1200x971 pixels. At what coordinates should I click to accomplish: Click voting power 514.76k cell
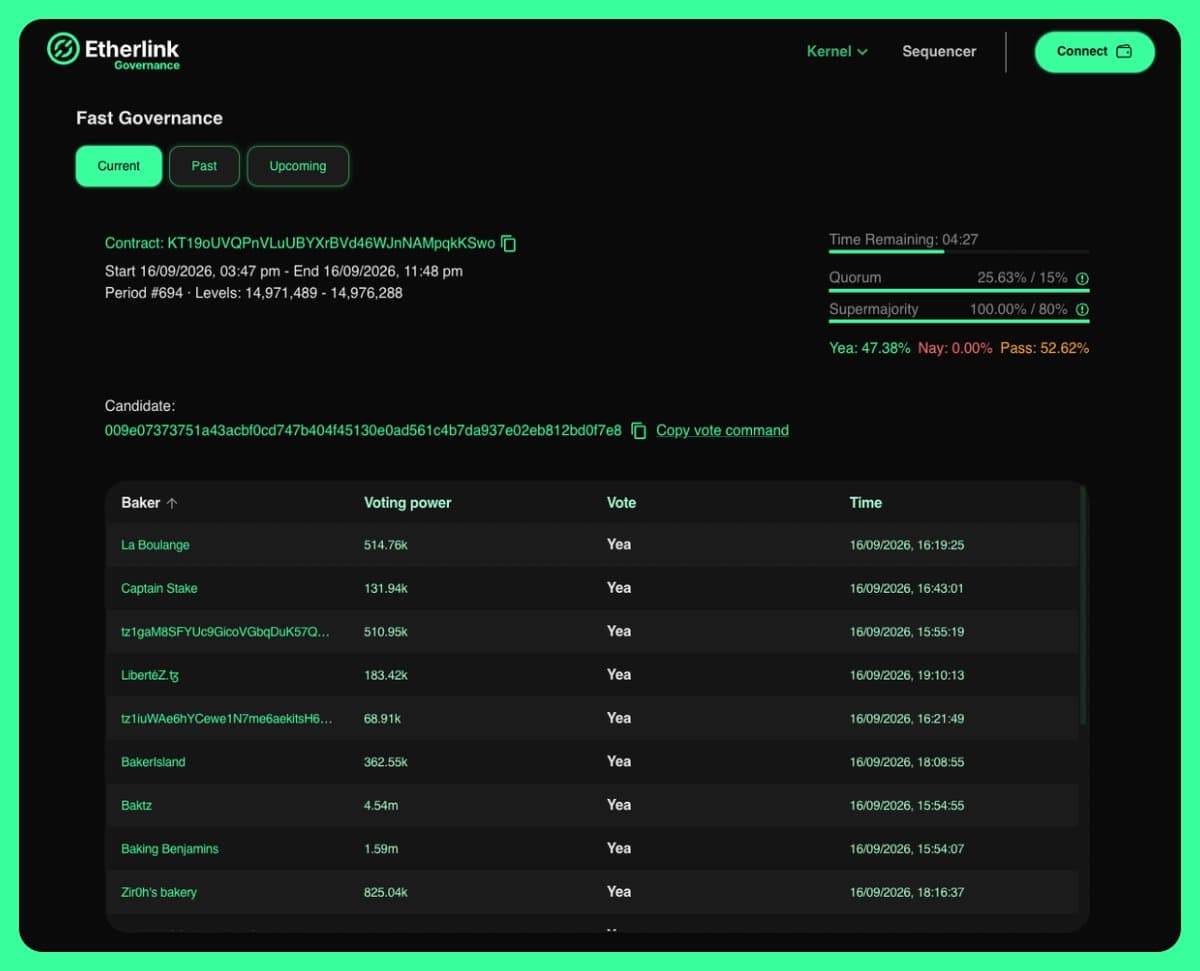point(385,545)
